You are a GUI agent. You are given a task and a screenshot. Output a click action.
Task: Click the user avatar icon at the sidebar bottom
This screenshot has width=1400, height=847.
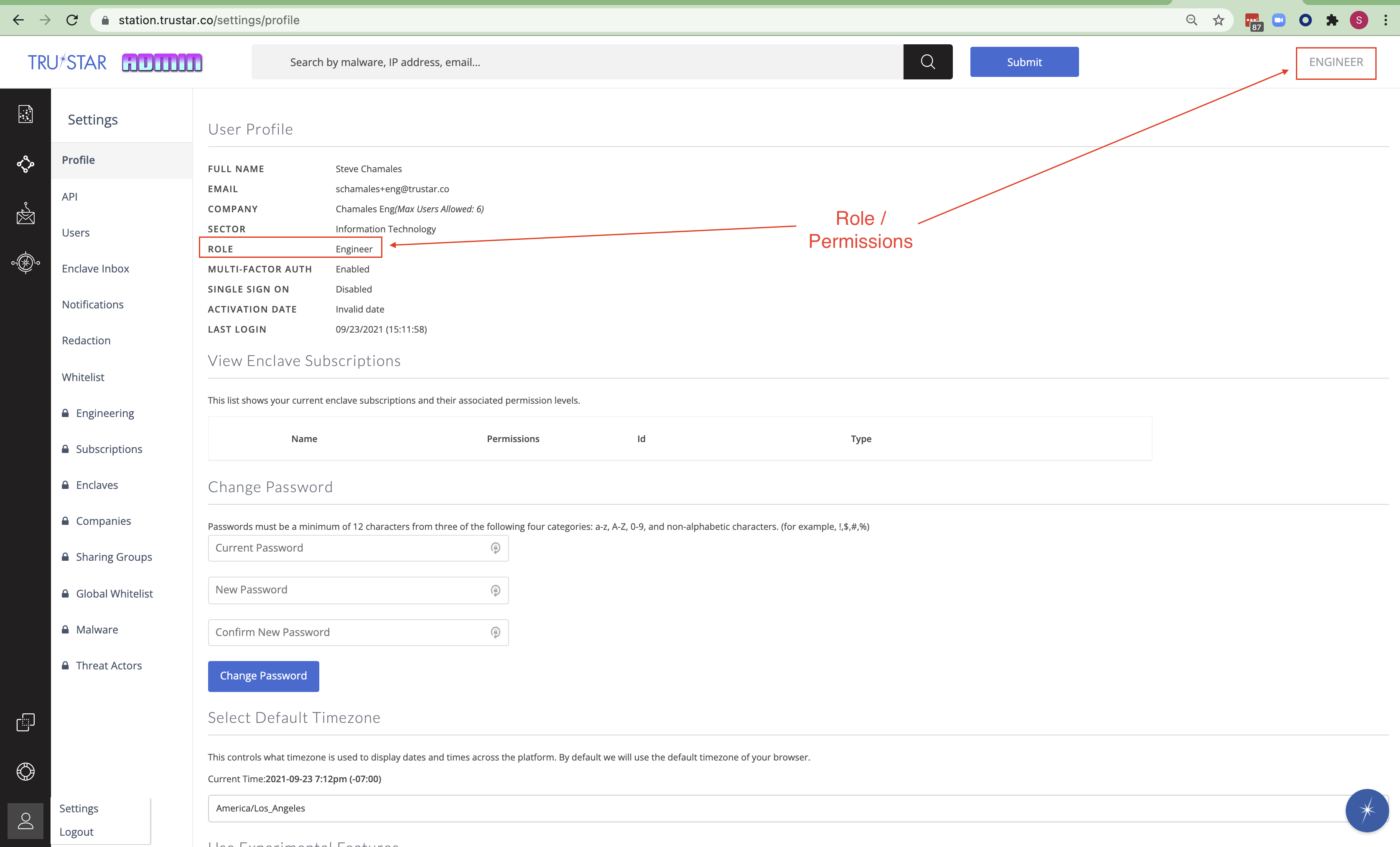coord(25,820)
